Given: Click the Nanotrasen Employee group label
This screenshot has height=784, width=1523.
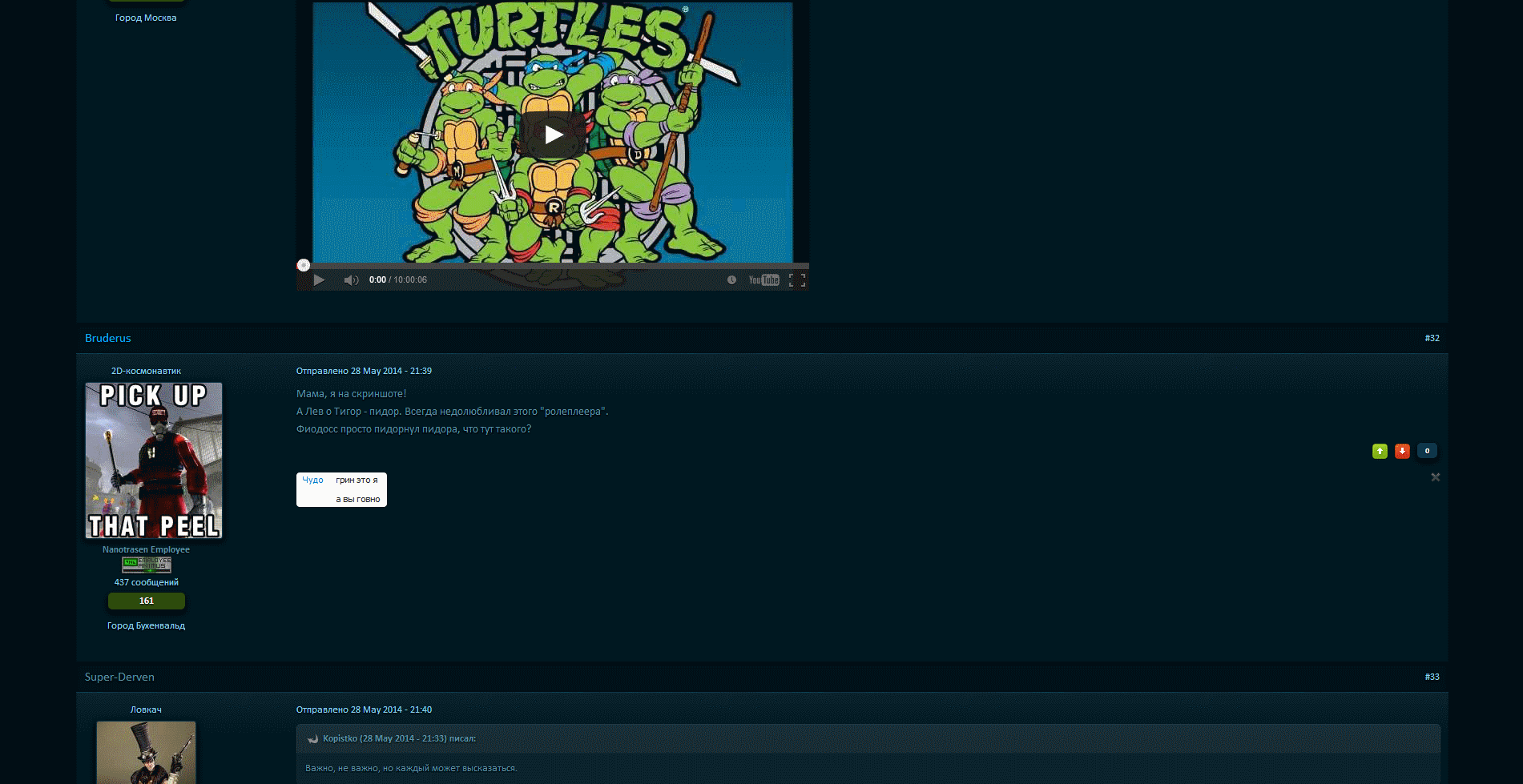Looking at the screenshot, I should pos(146,549).
